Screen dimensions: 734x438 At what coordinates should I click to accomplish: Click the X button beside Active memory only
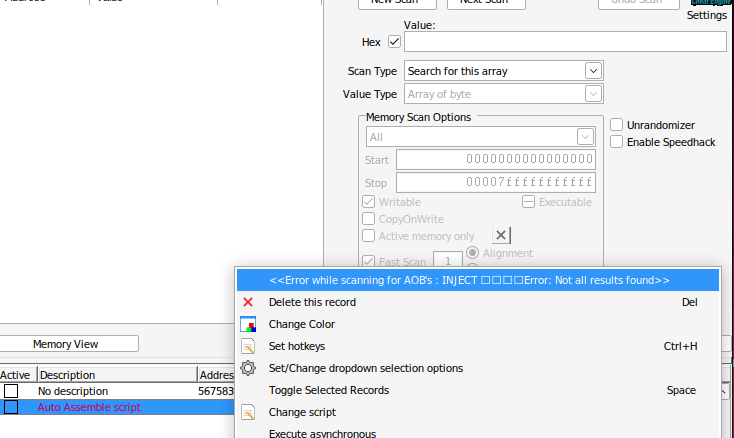coord(501,235)
